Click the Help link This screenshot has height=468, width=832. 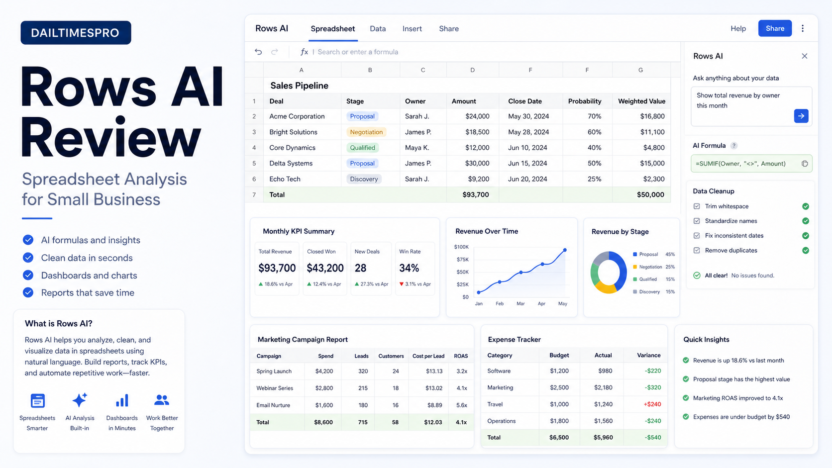click(x=738, y=29)
